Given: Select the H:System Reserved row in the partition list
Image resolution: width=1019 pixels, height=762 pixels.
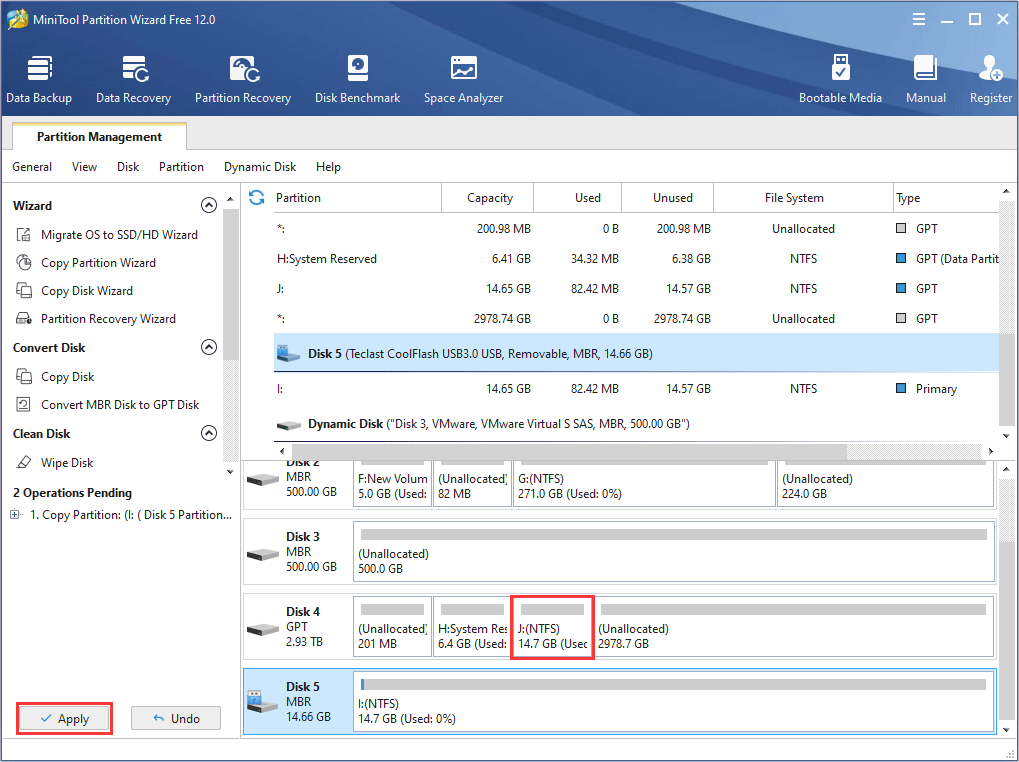Looking at the screenshot, I should point(636,259).
